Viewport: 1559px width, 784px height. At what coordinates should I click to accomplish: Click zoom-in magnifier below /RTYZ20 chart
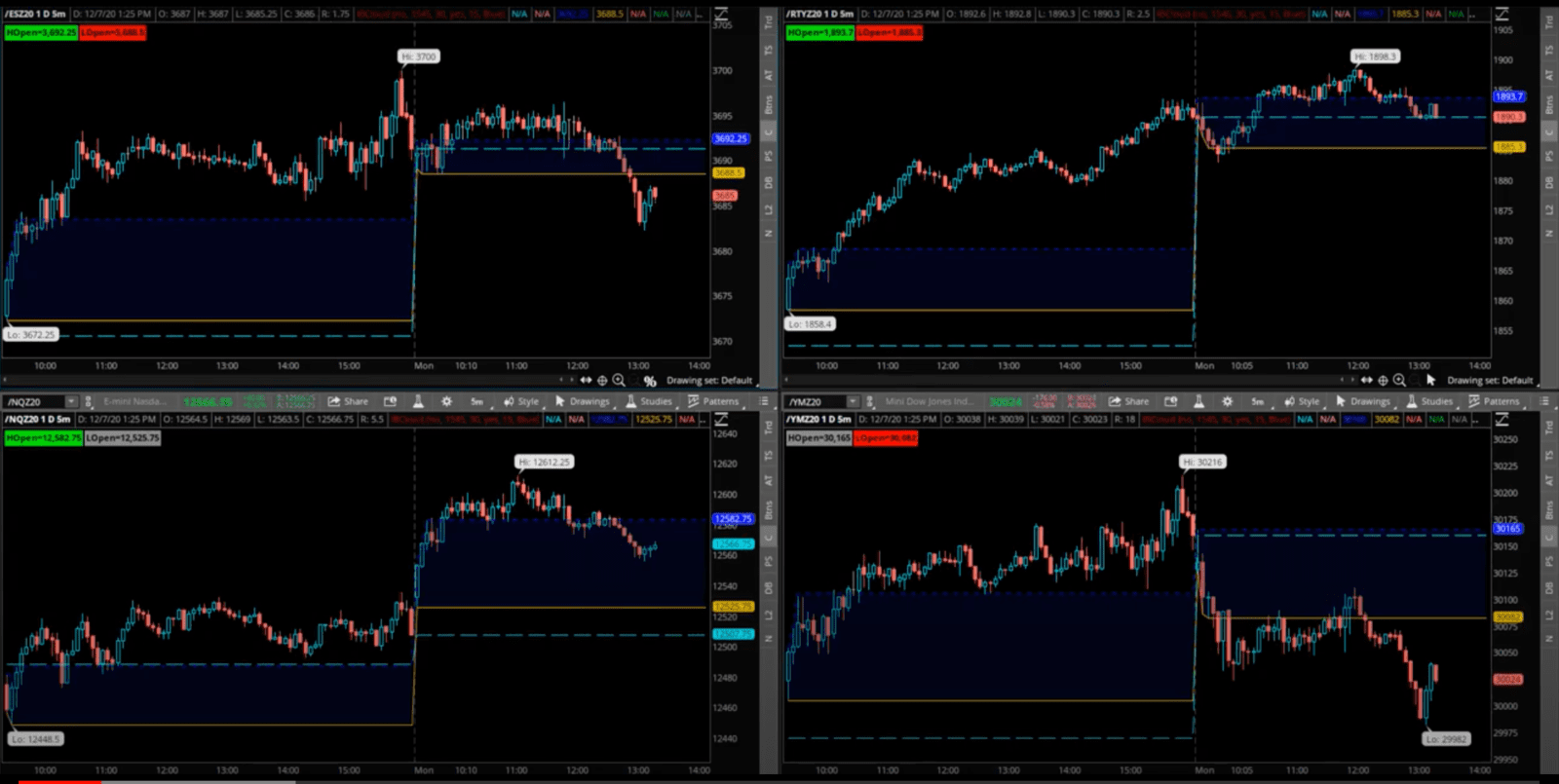pyautogui.click(x=1399, y=381)
